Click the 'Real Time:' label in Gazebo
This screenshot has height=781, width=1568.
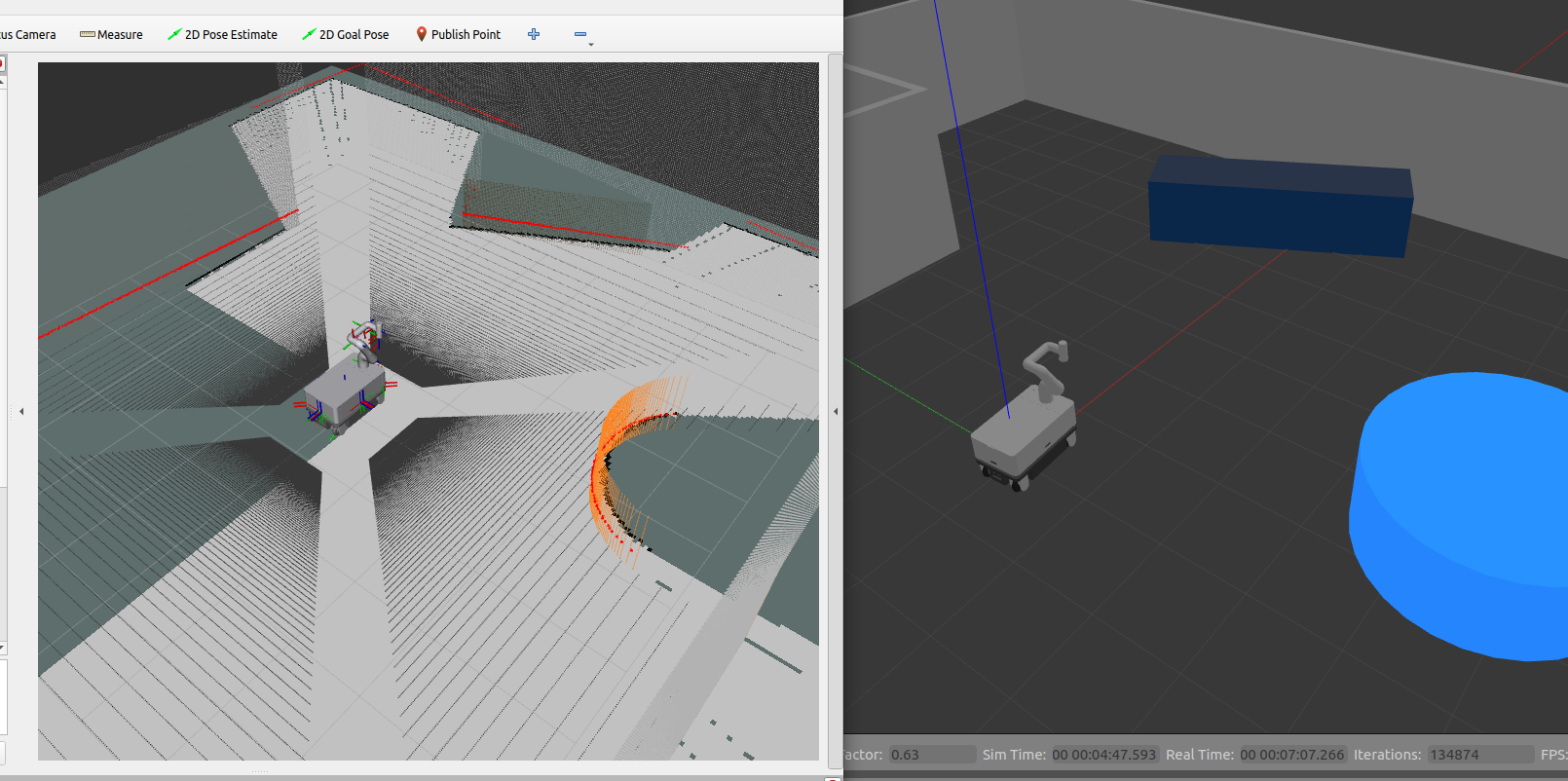[1200, 755]
